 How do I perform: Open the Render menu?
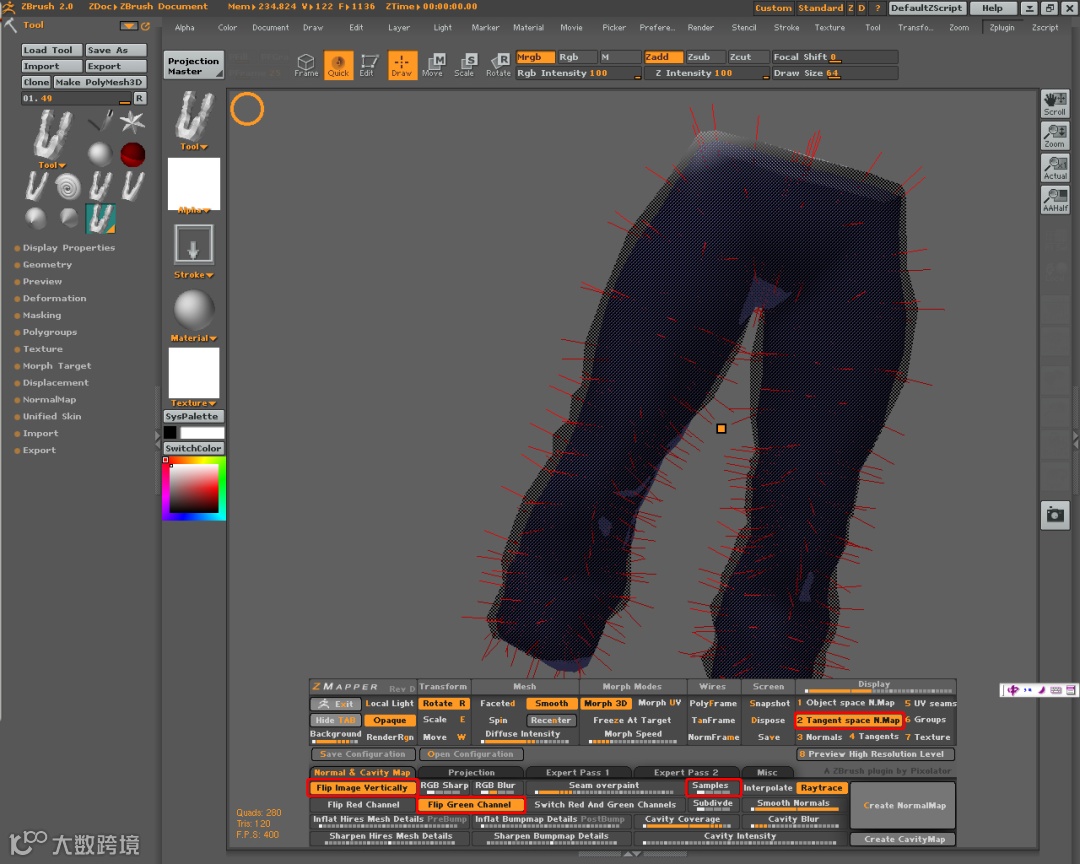click(x=700, y=28)
